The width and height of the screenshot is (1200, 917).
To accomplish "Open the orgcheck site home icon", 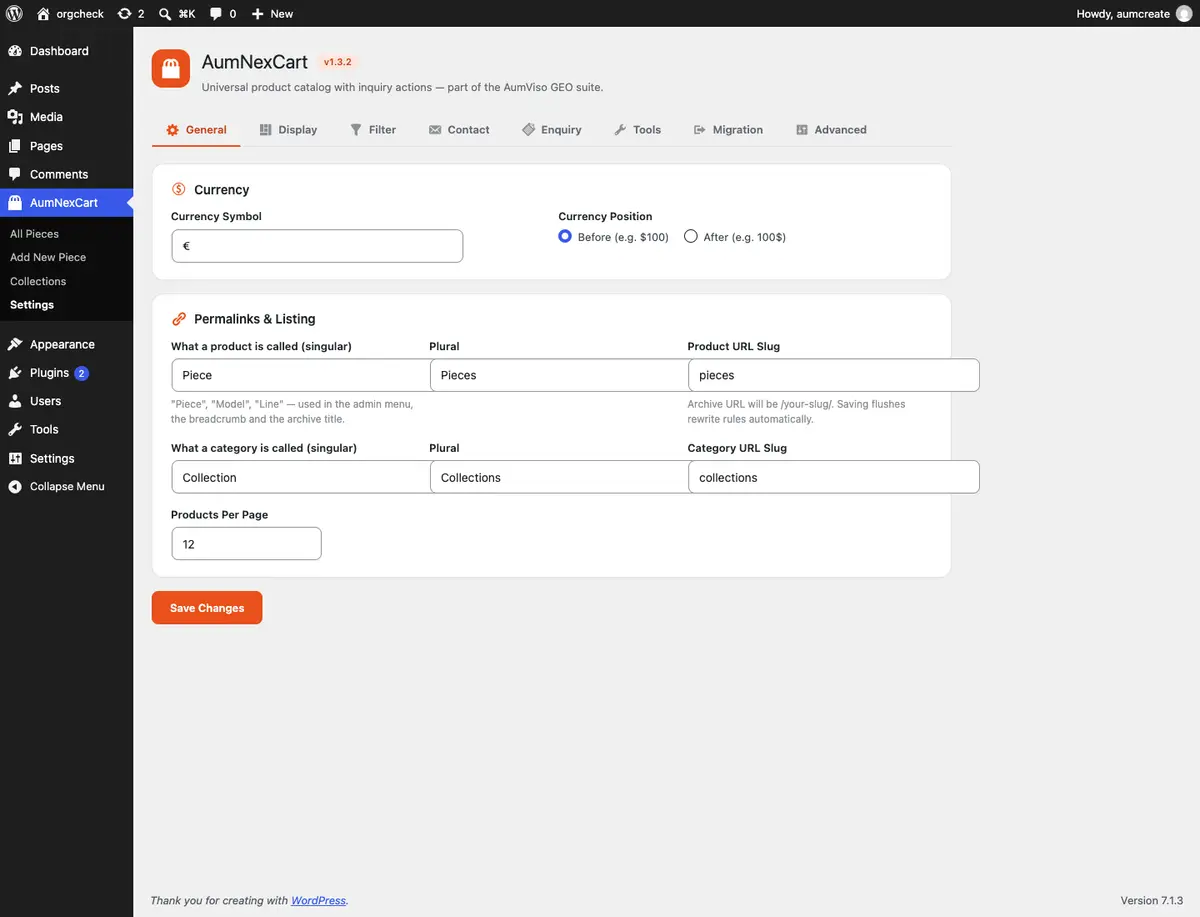I will pos(43,14).
